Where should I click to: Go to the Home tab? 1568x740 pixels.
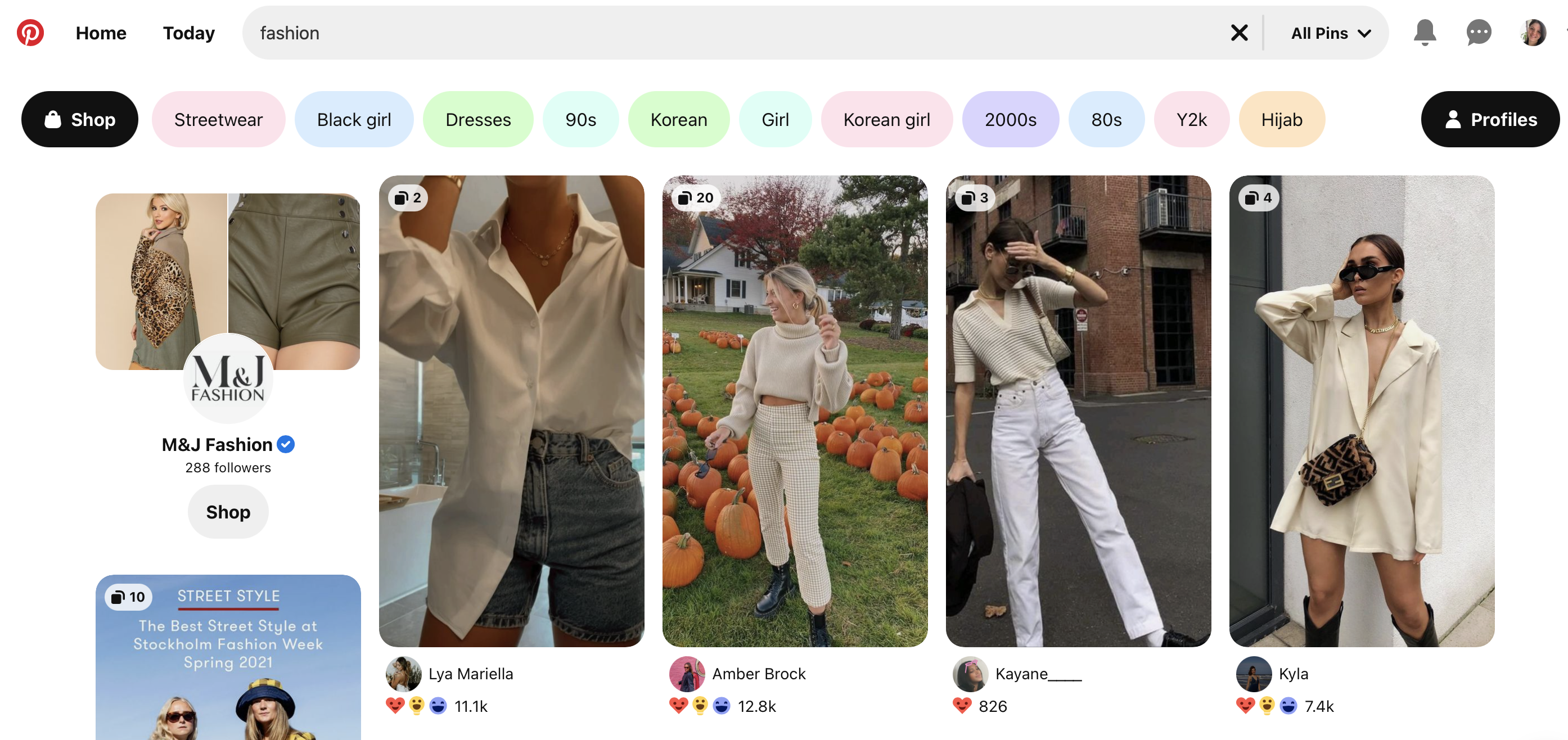click(x=101, y=33)
